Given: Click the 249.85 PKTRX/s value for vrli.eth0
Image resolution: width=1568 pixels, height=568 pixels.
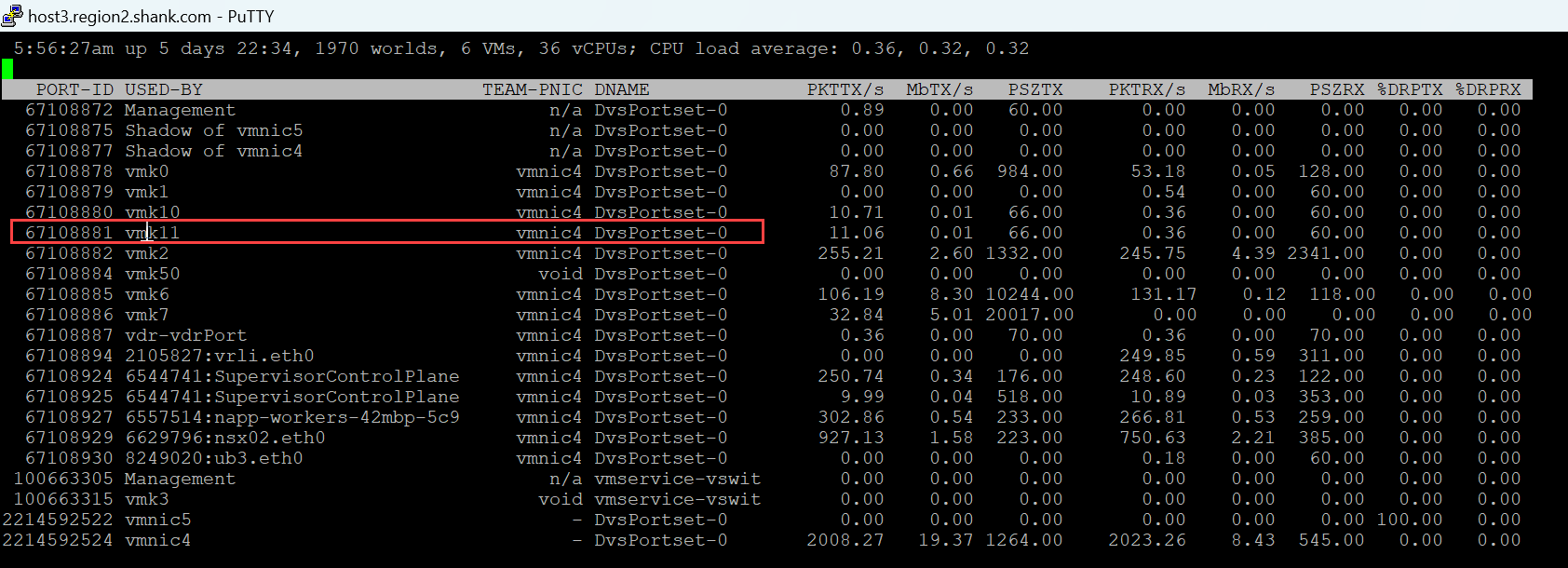Looking at the screenshot, I should click(1153, 356).
